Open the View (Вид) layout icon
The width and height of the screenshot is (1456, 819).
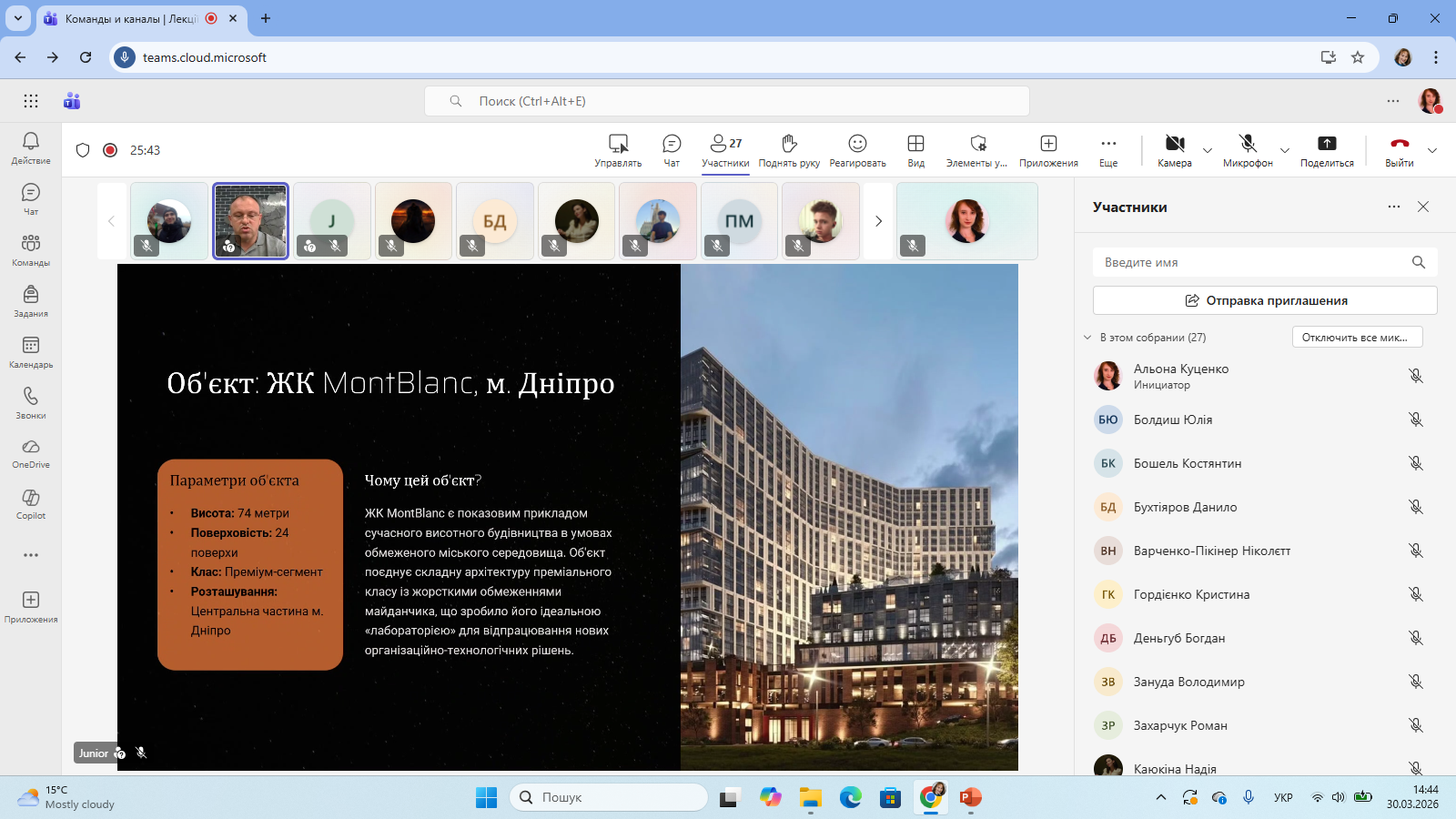pos(915,144)
